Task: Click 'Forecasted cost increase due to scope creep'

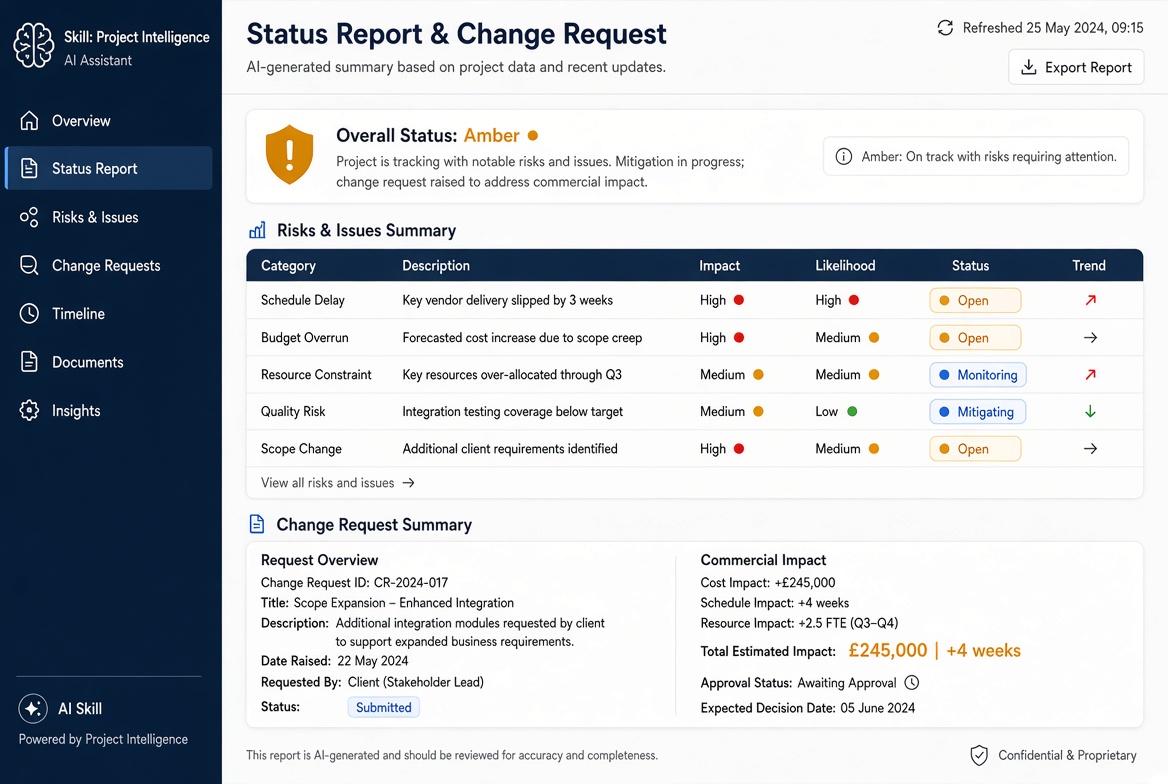Action: 522,338
